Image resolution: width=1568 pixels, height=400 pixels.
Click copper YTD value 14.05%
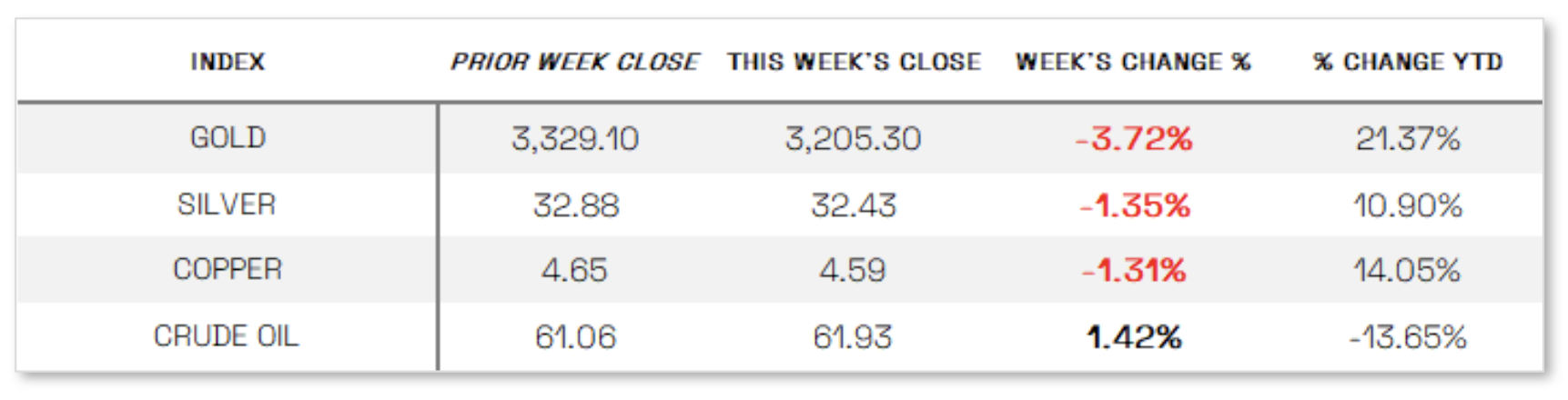pyautogui.click(x=1408, y=270)
